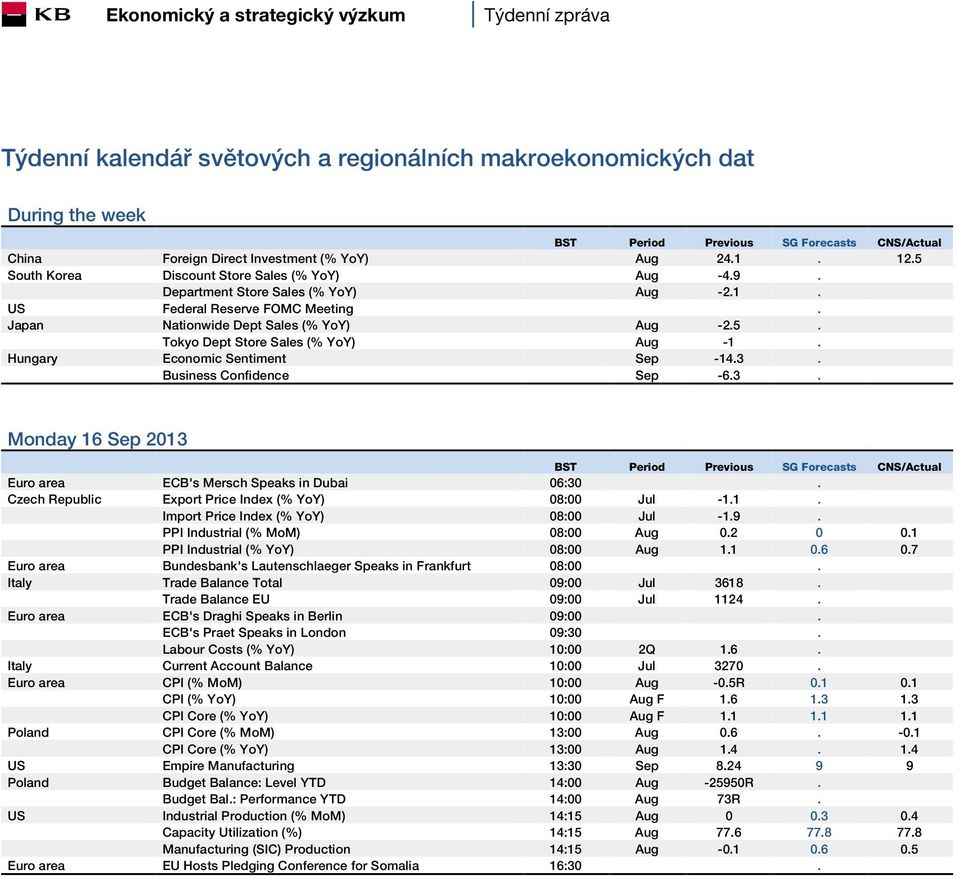Click previous value -25950R
This screenshot has width=960, height=878.
point(729,782)
